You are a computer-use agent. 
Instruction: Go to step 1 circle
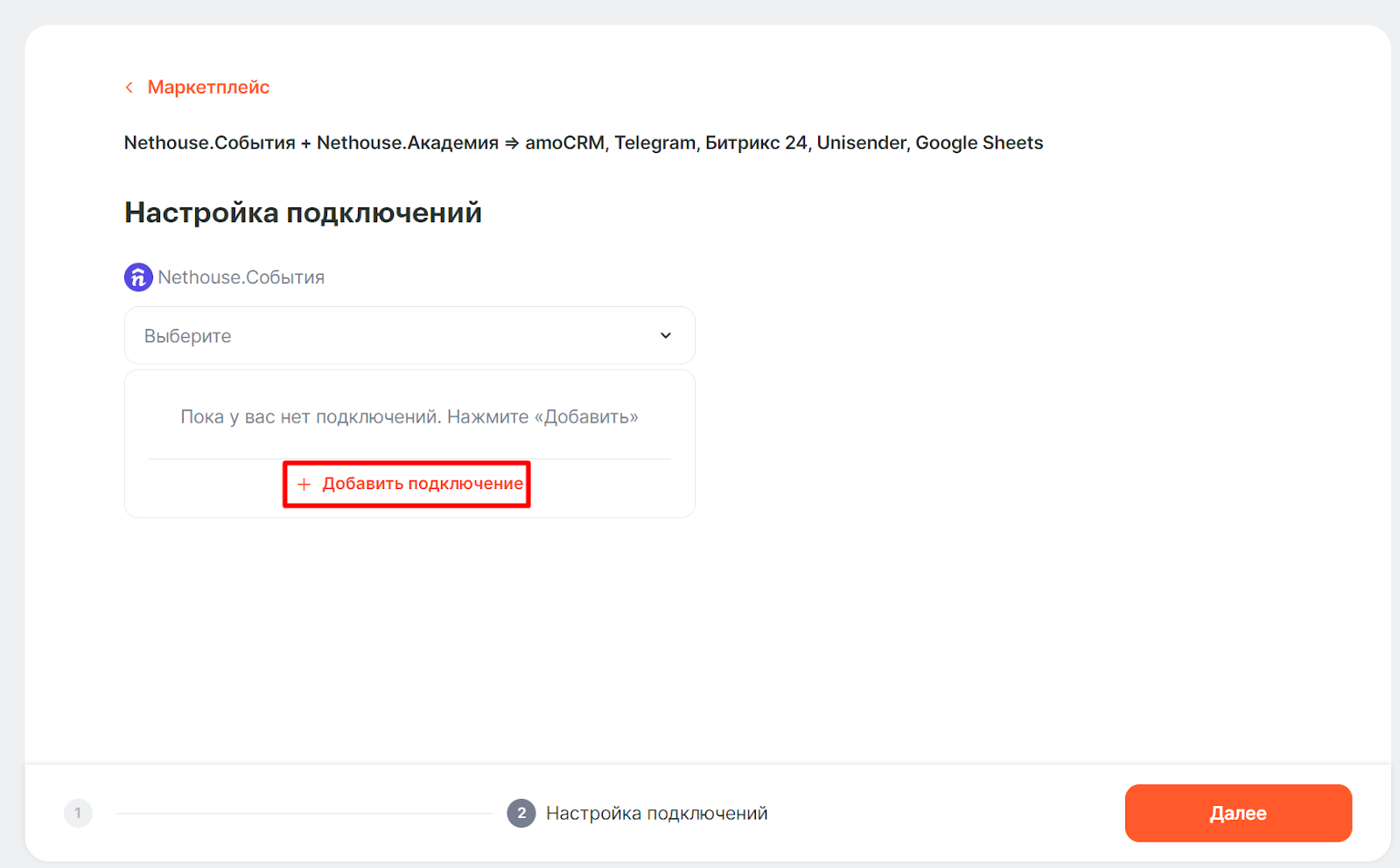click(x=78, y=813)
